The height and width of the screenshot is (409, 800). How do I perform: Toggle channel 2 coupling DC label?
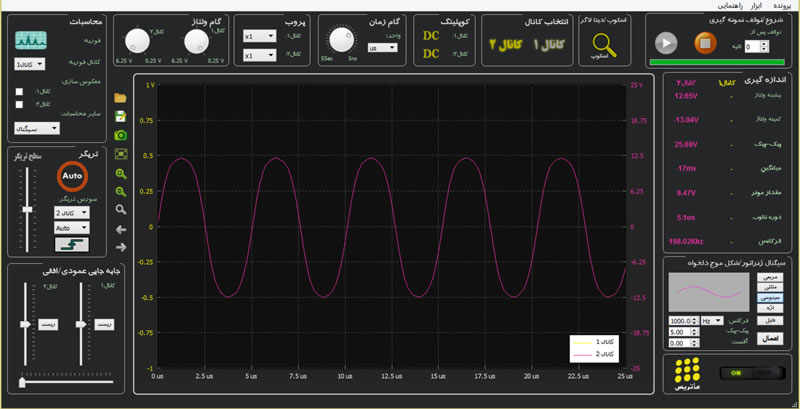(x=431, y=54)
